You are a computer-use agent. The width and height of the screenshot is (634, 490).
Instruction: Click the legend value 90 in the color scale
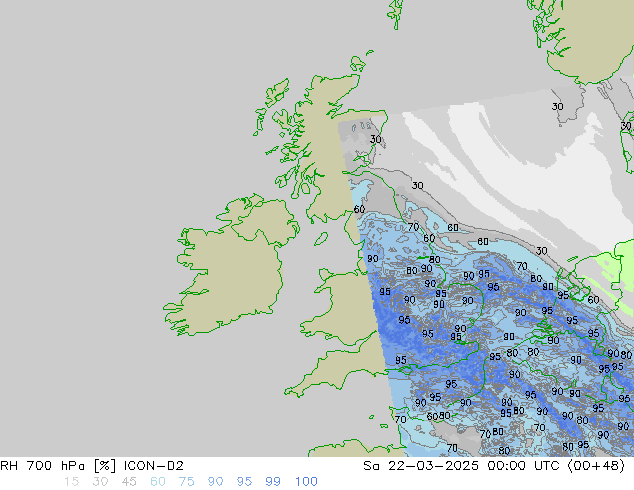[215, 482]
